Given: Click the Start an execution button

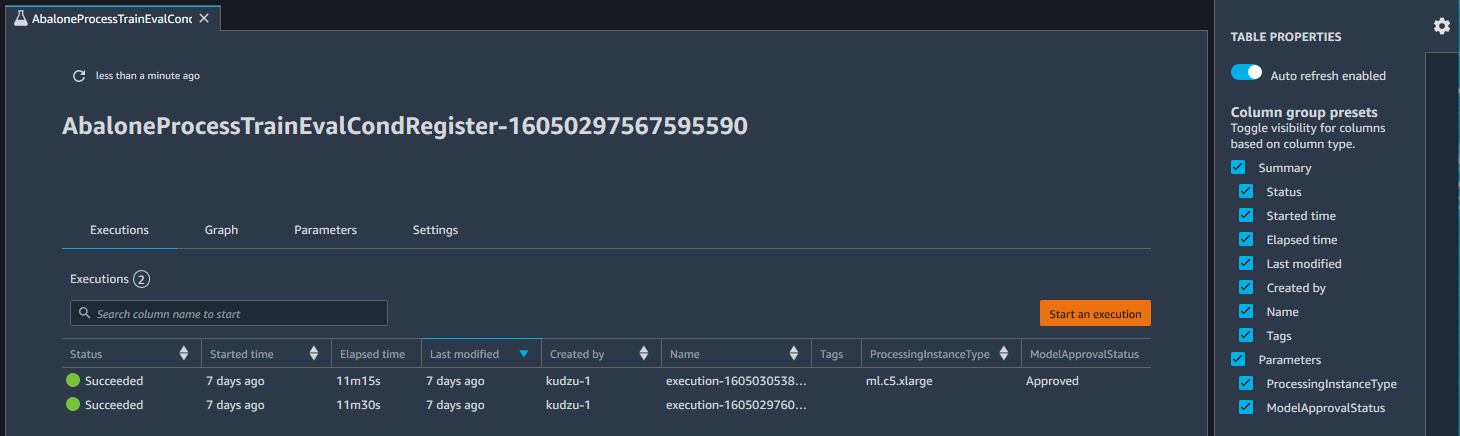Looking at the screenshot, I should coord(1095,314).
